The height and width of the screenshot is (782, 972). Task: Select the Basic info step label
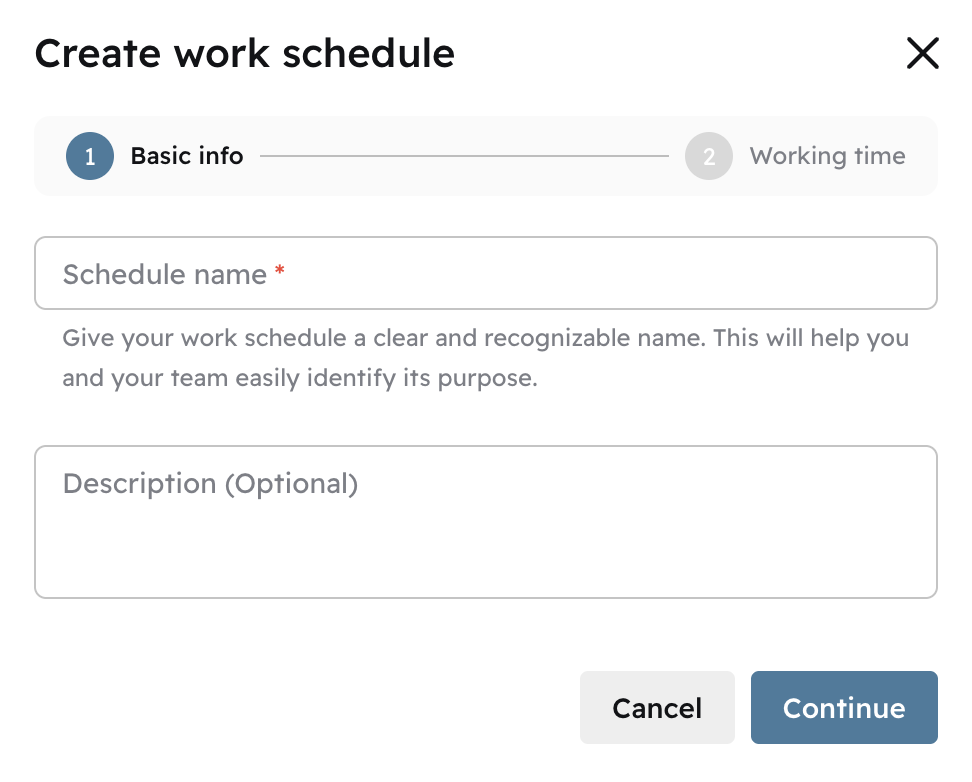(187, 156)
